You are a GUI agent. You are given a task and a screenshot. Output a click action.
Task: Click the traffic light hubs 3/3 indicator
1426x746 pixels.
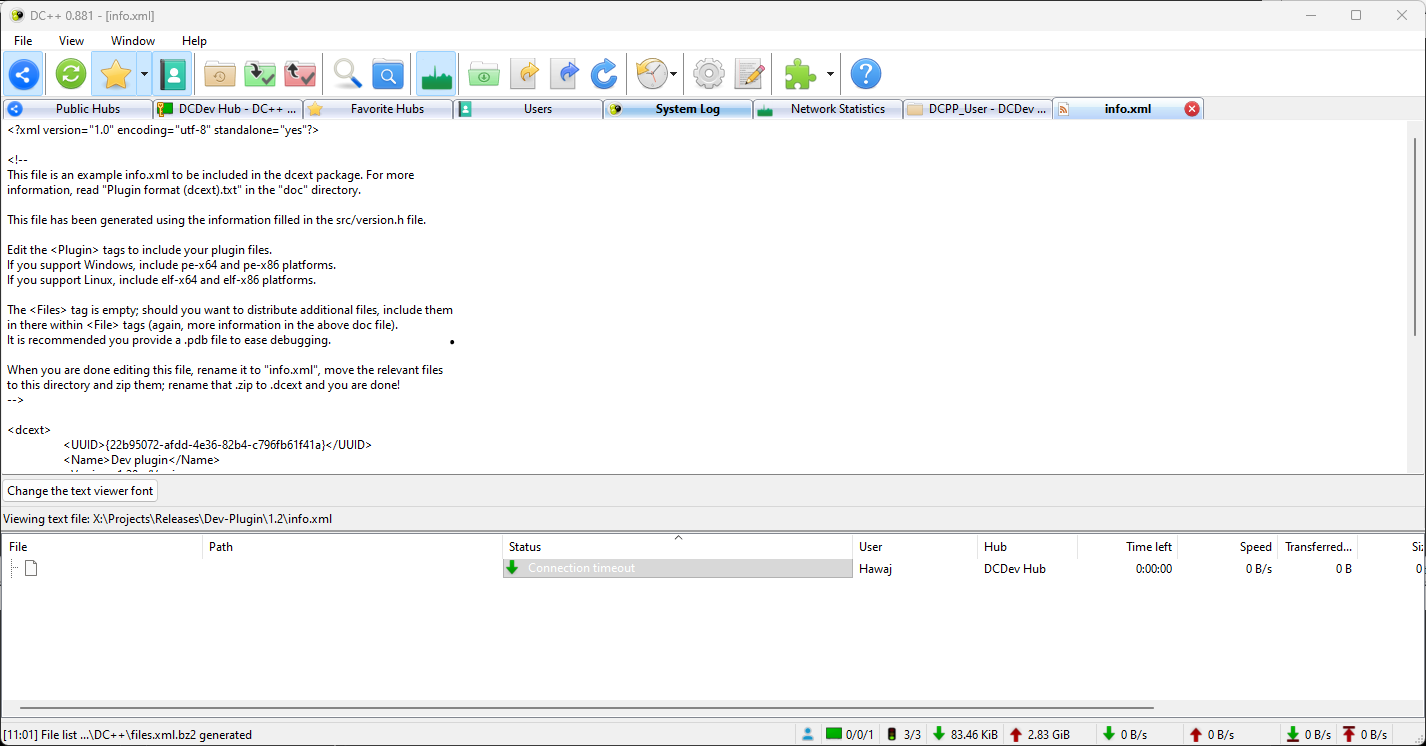[x=904, y=734]
